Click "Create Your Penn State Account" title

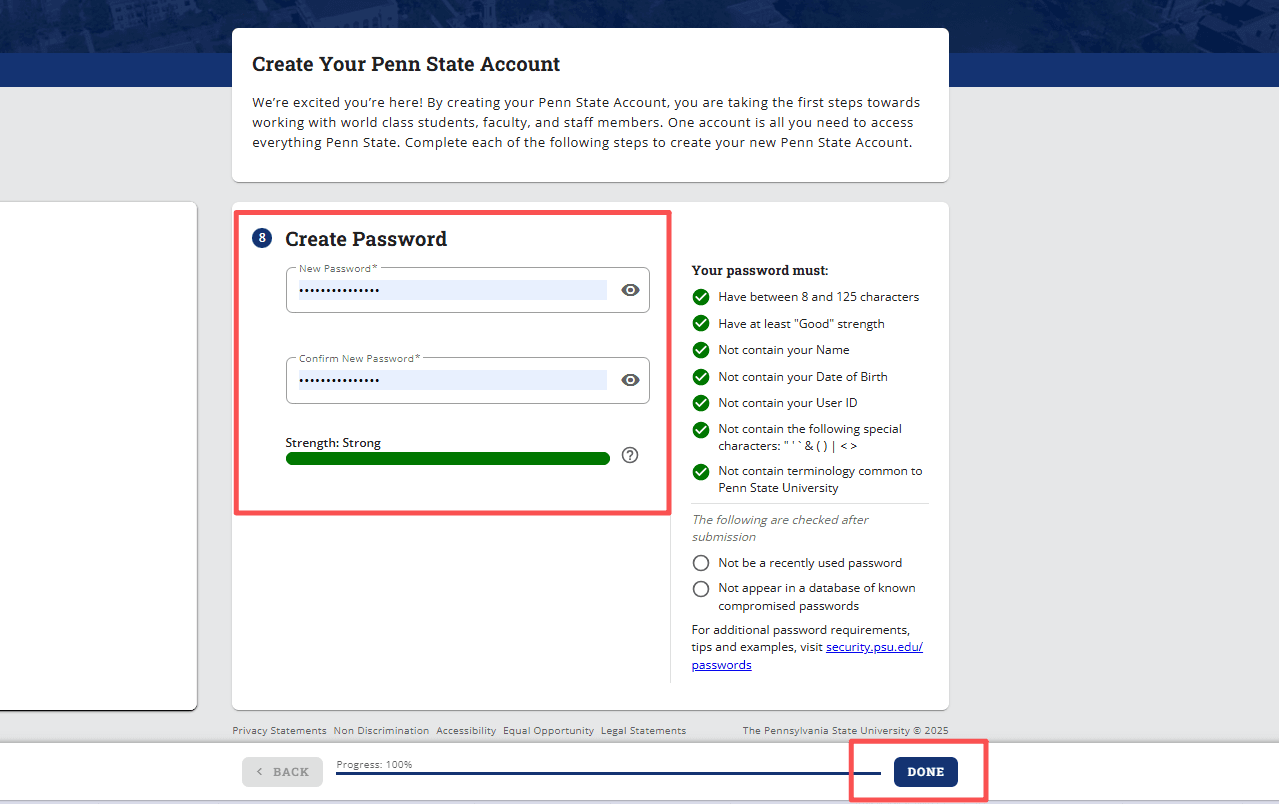point(406,64)
